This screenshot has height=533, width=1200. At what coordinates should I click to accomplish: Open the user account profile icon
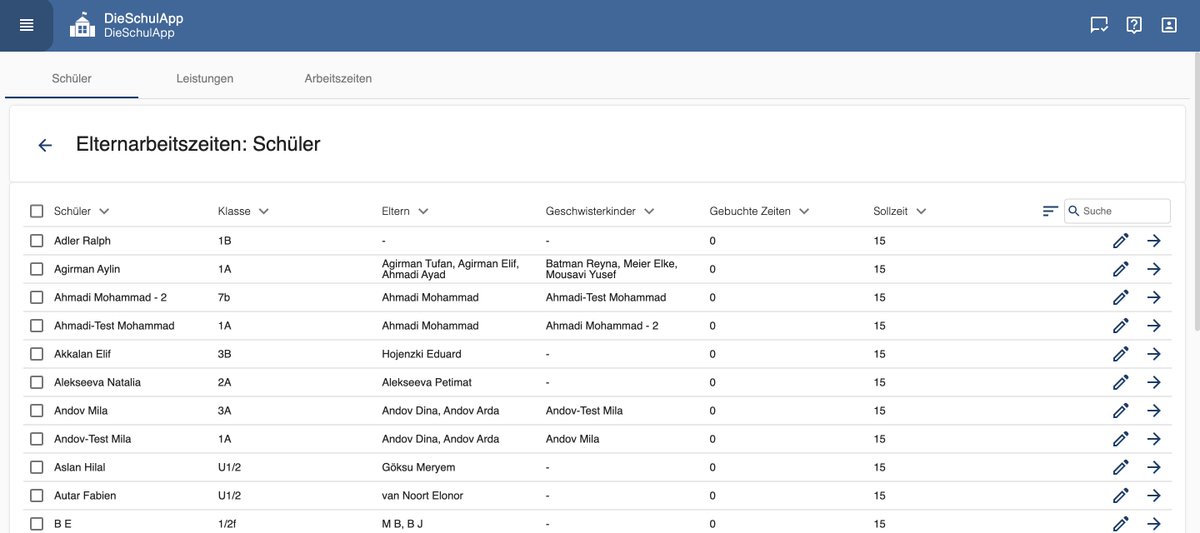click(1169, 25)
